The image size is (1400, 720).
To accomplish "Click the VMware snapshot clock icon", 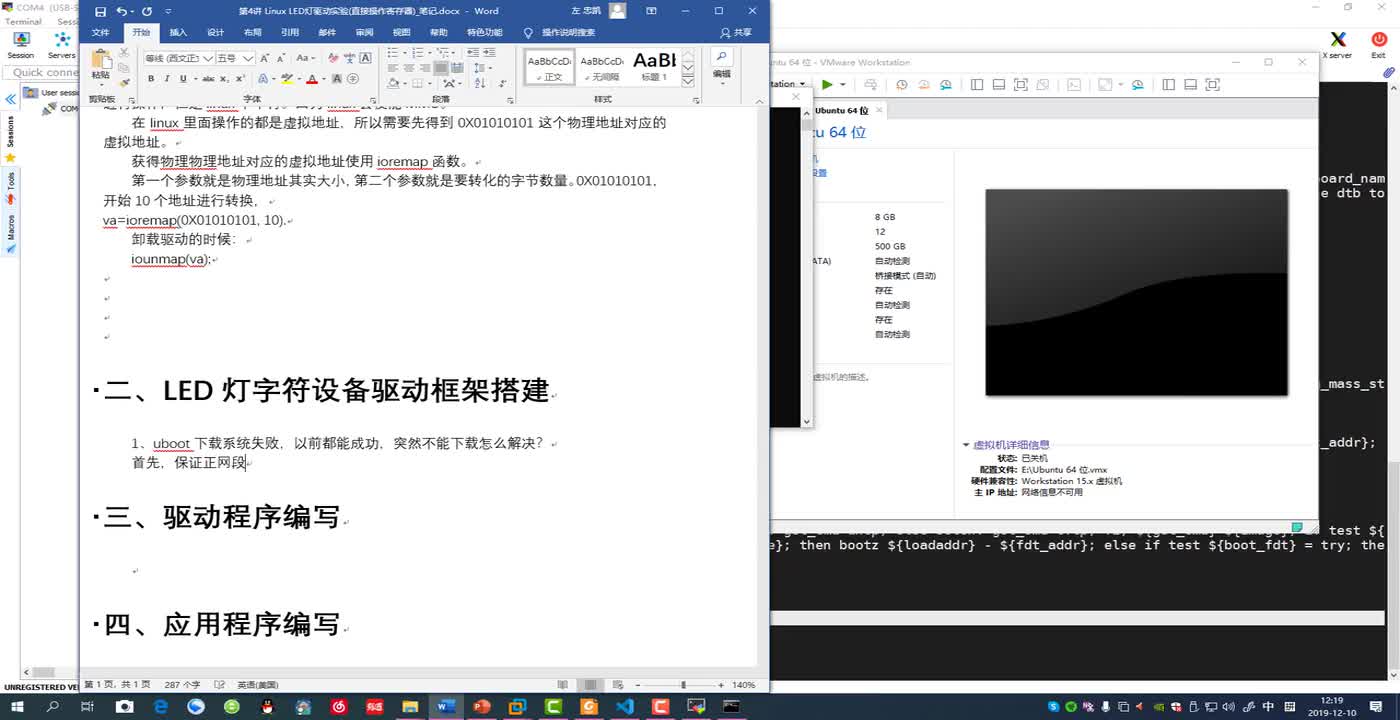I will click(x=902, y=85).
